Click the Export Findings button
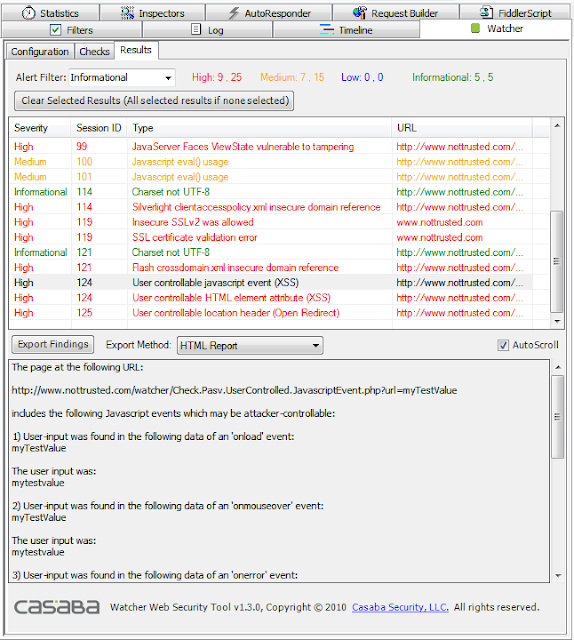Image resolution: width=574 pixels, height=640 pixels. click(53, 344)
